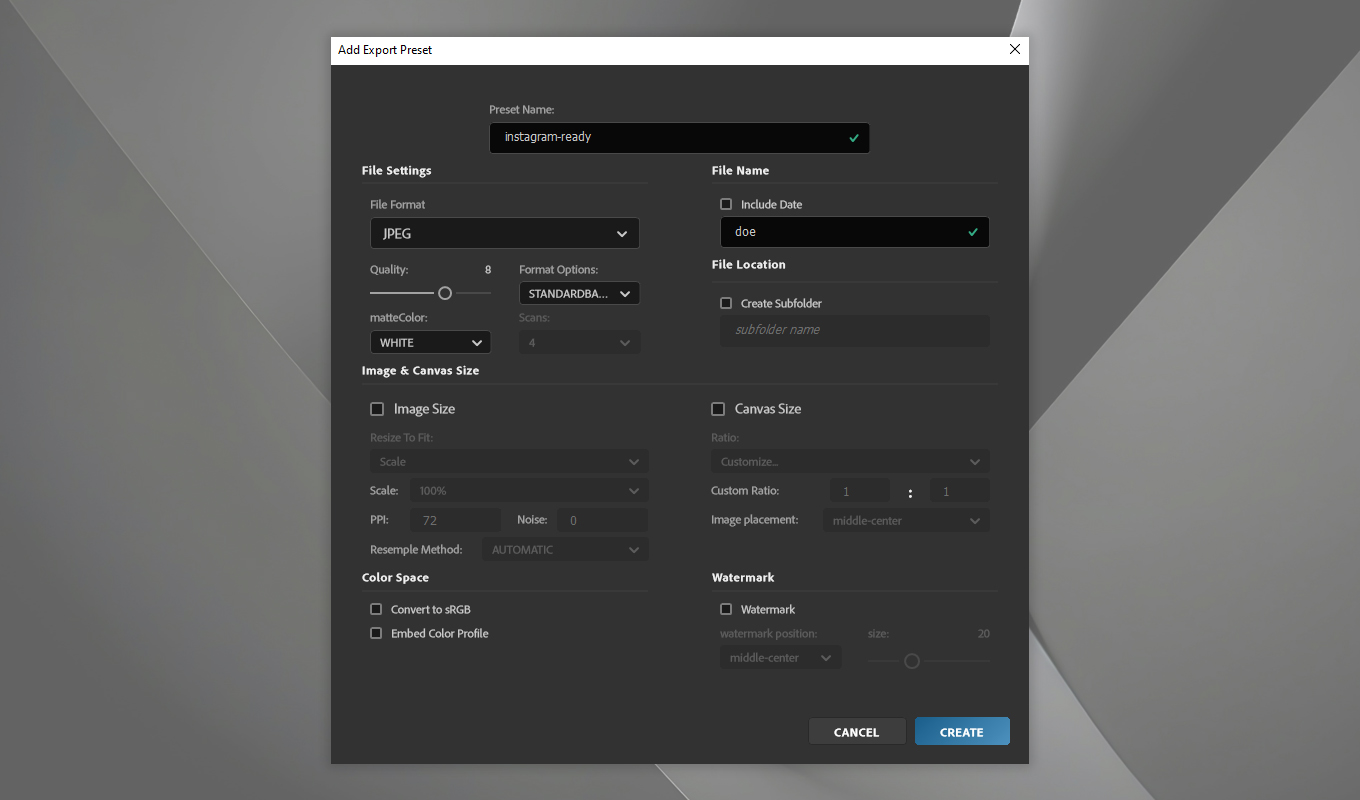The image size is (1360, 800).
Task: Check the Canvas Size box
Action: 717,408
